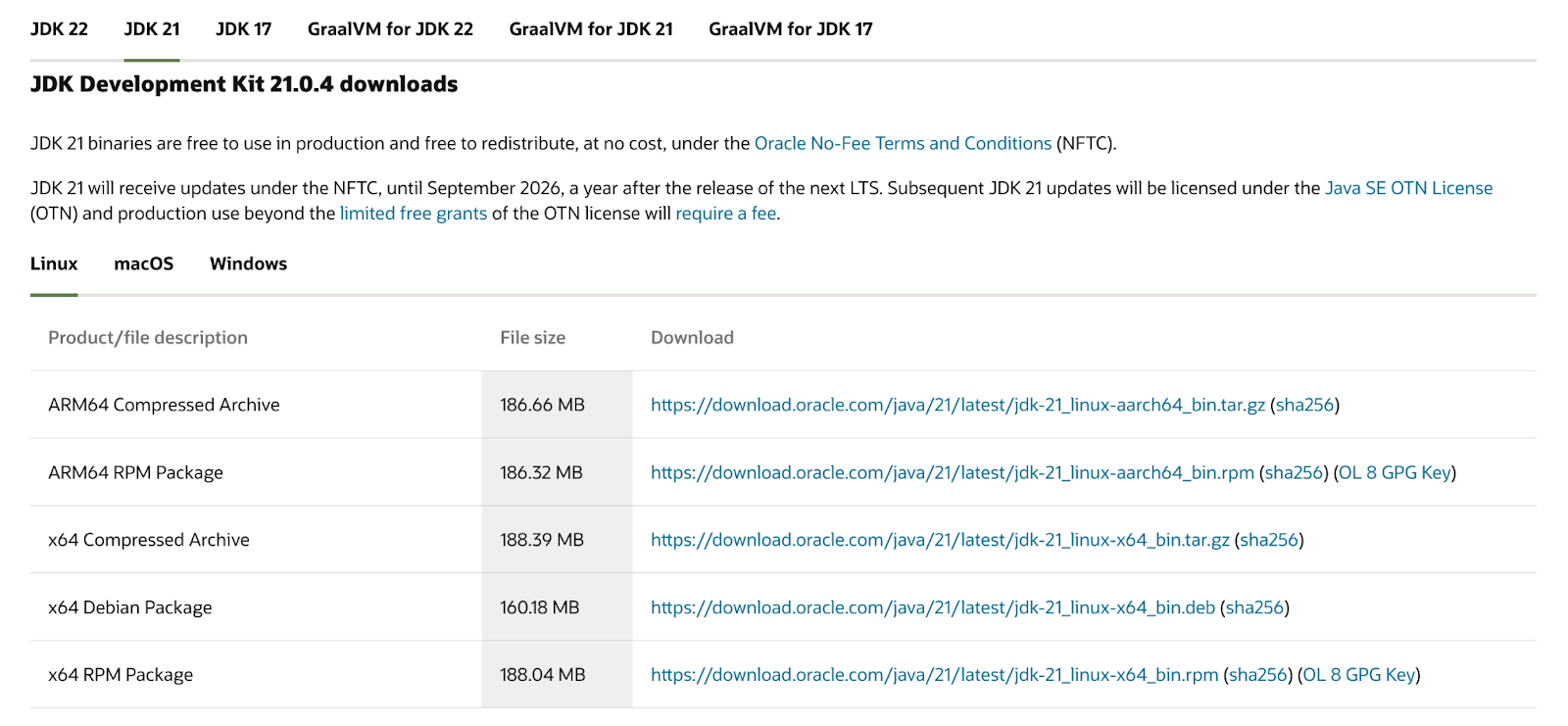The height and width of the screenshot is (726, 1568).
Task: Open the GraalVM for JDK 17 tab
Action: [790, 29]
